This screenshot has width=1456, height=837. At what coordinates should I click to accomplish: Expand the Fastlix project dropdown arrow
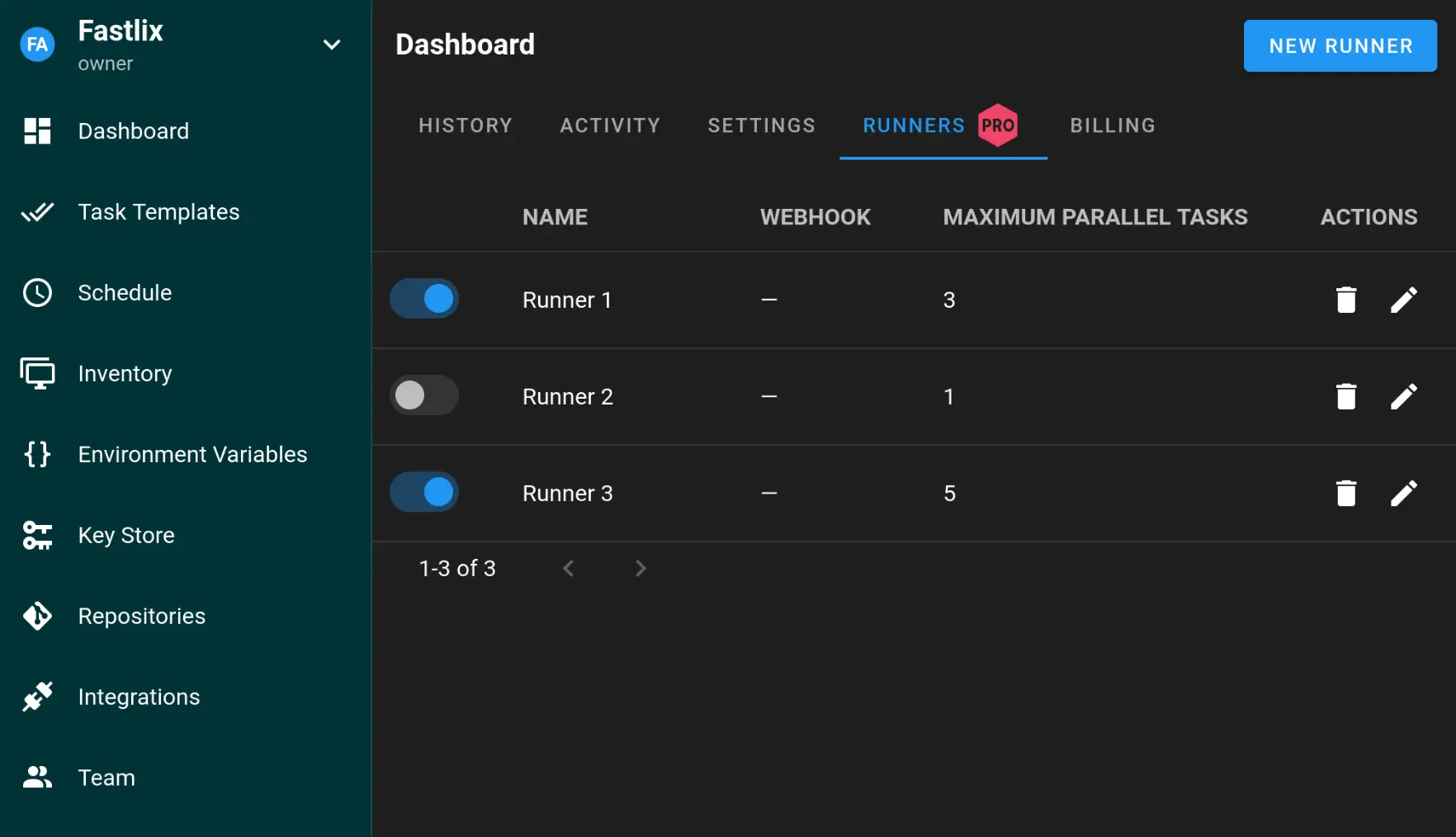(x=332, y=45)
